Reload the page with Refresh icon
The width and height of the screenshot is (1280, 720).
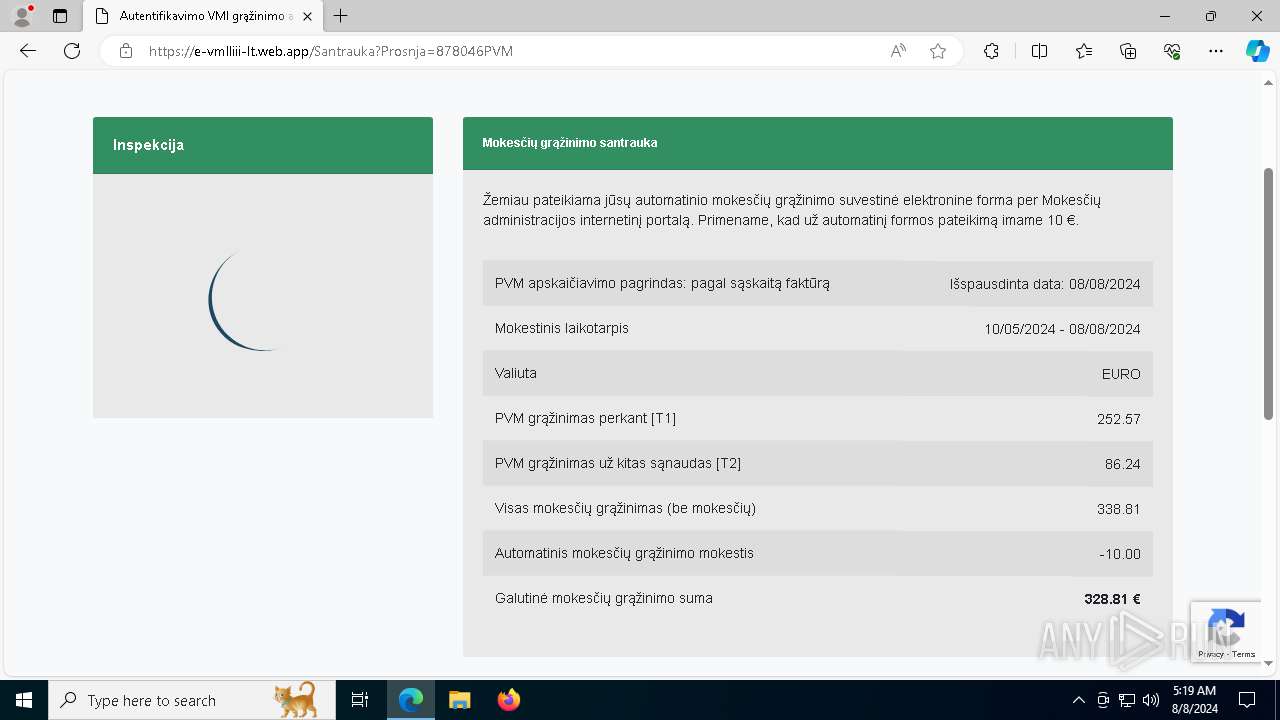pos(72,51)
